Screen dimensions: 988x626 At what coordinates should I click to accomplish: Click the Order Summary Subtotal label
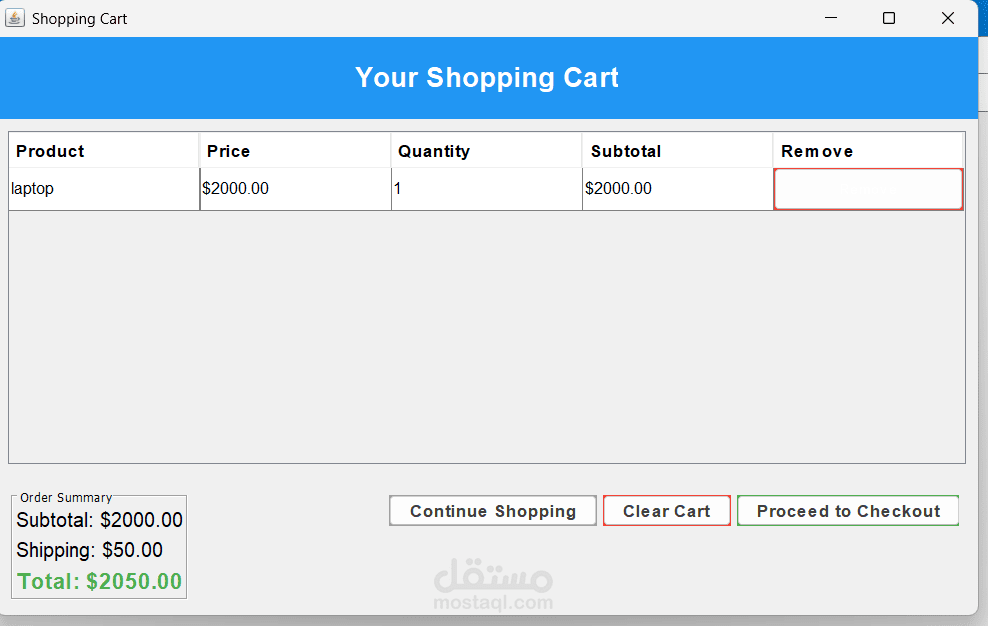pos(99,520)
